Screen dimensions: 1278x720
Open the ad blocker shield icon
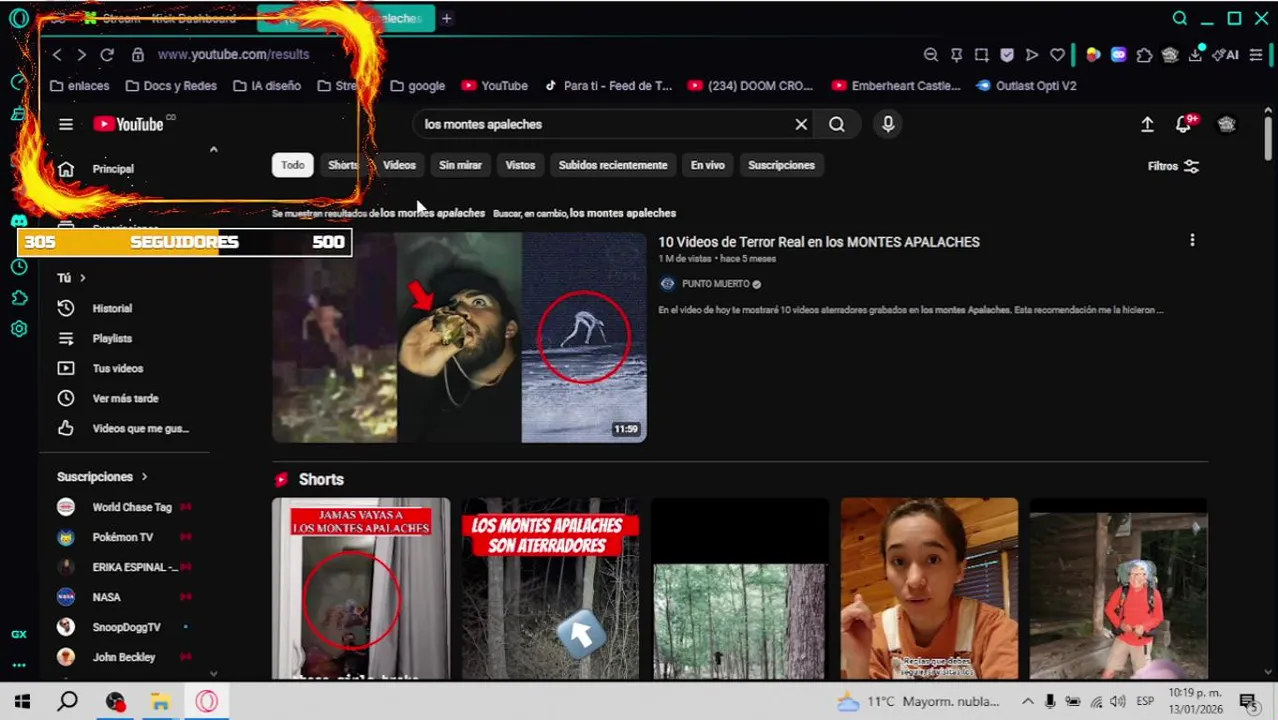coord(1007,55)
